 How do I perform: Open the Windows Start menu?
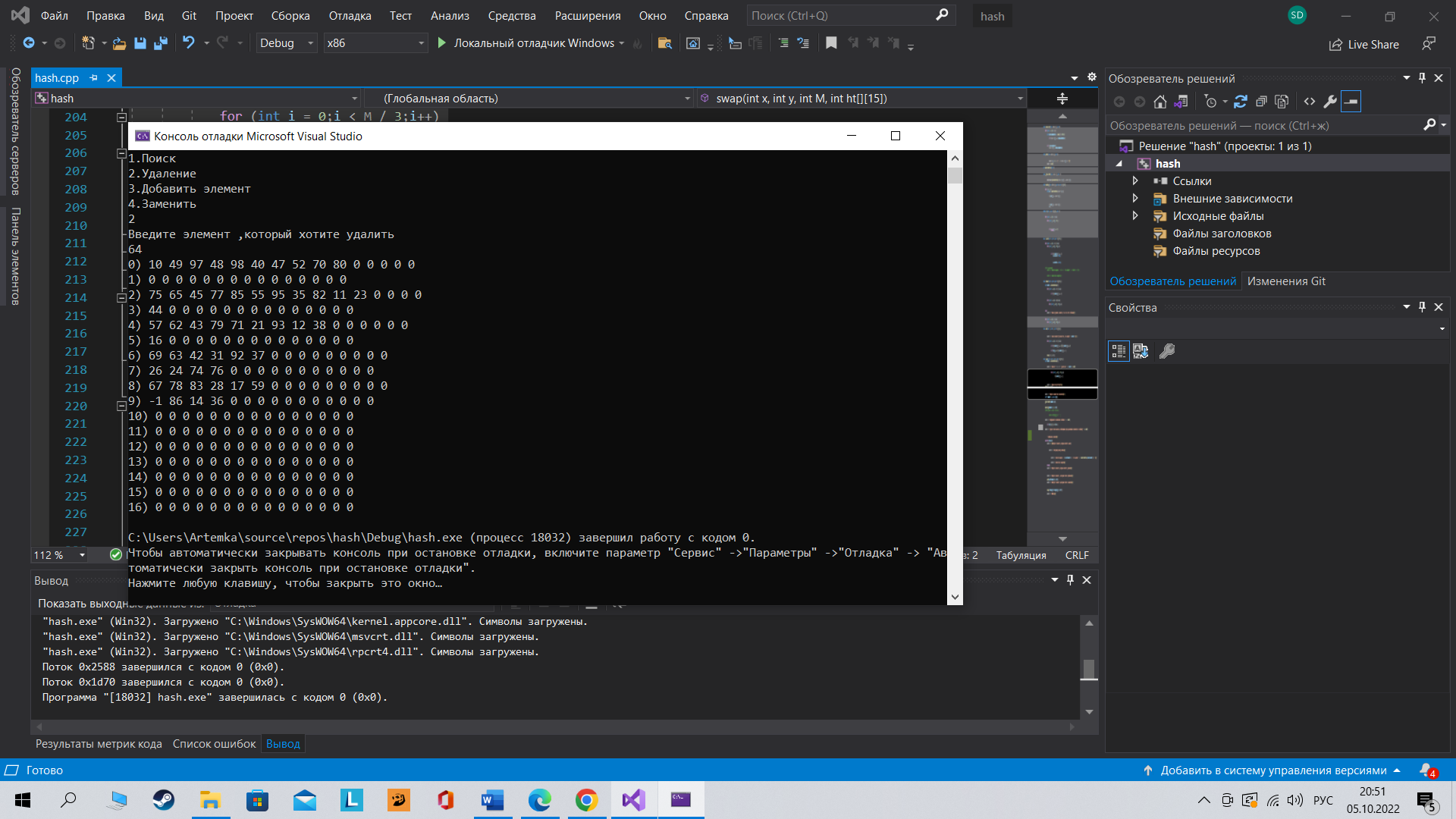23,800
